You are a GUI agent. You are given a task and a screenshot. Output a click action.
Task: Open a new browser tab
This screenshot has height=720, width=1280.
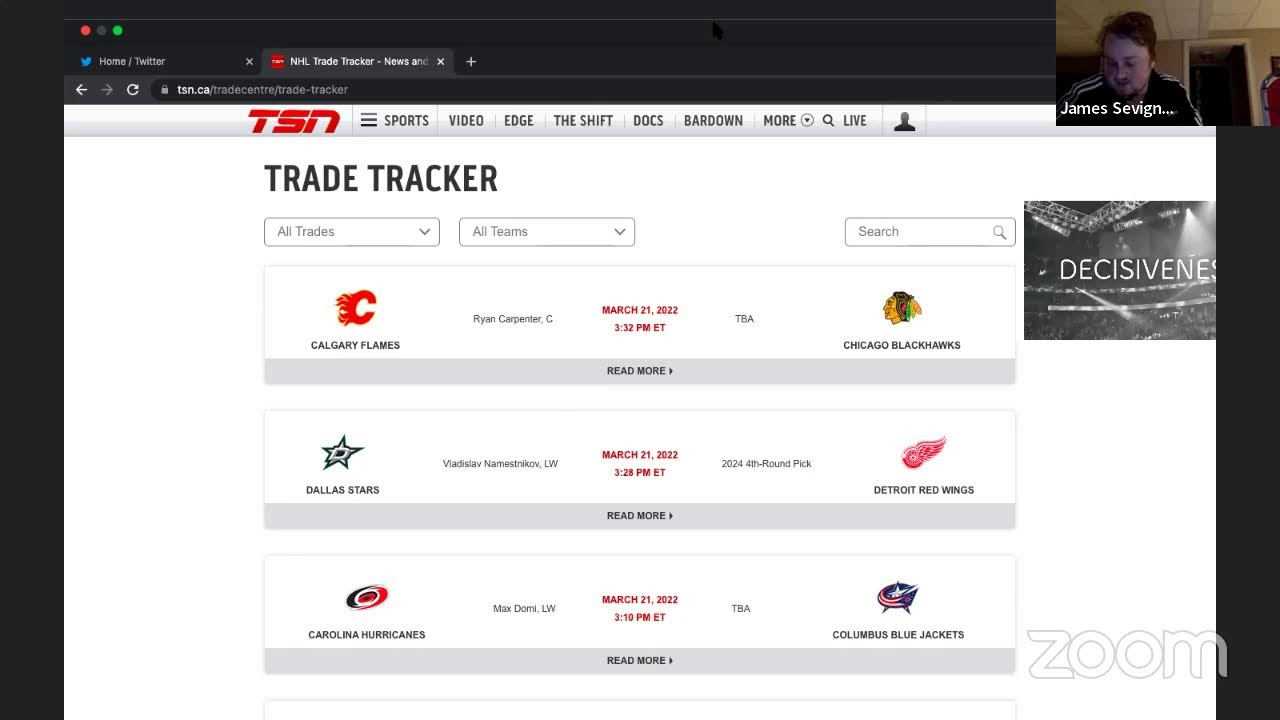click(471, 61)
